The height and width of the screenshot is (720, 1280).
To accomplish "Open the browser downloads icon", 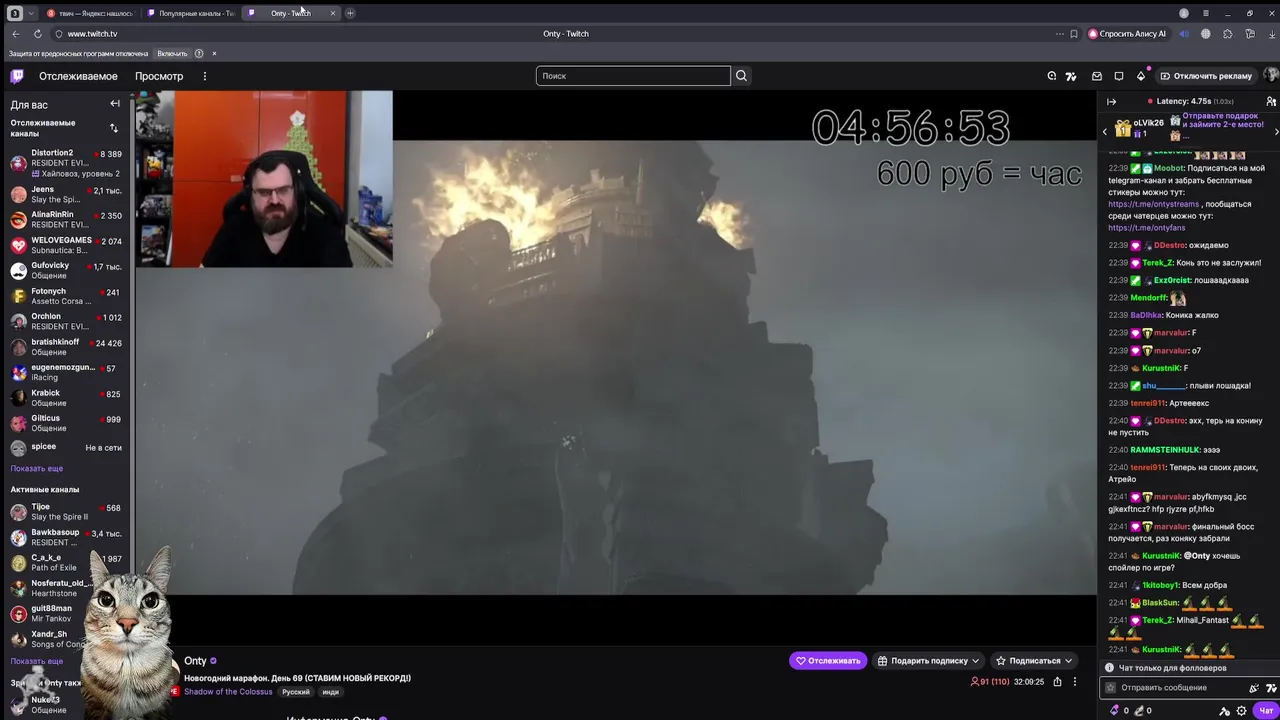I will pyautogui.click(x=1272, y=34).
